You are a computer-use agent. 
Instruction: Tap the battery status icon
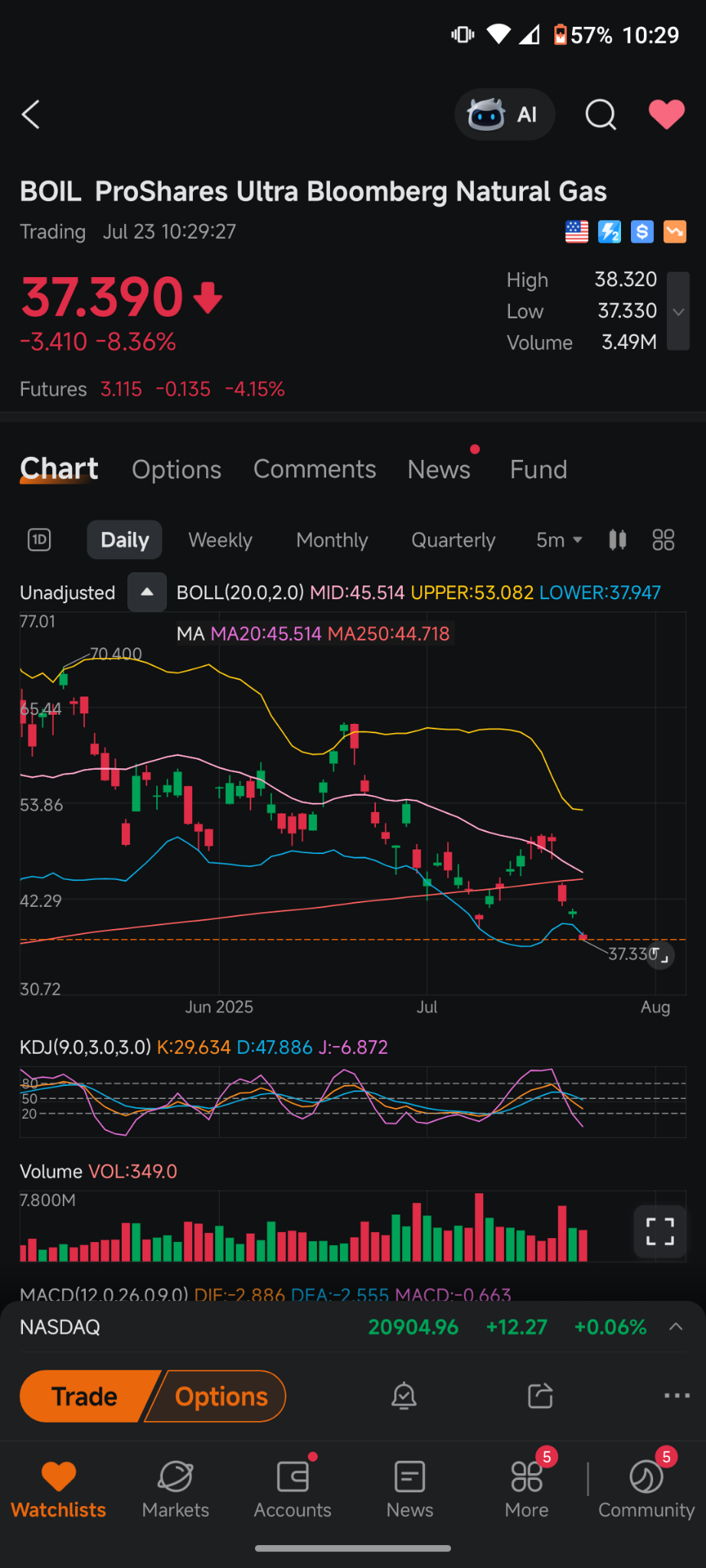tap(561, 35)
